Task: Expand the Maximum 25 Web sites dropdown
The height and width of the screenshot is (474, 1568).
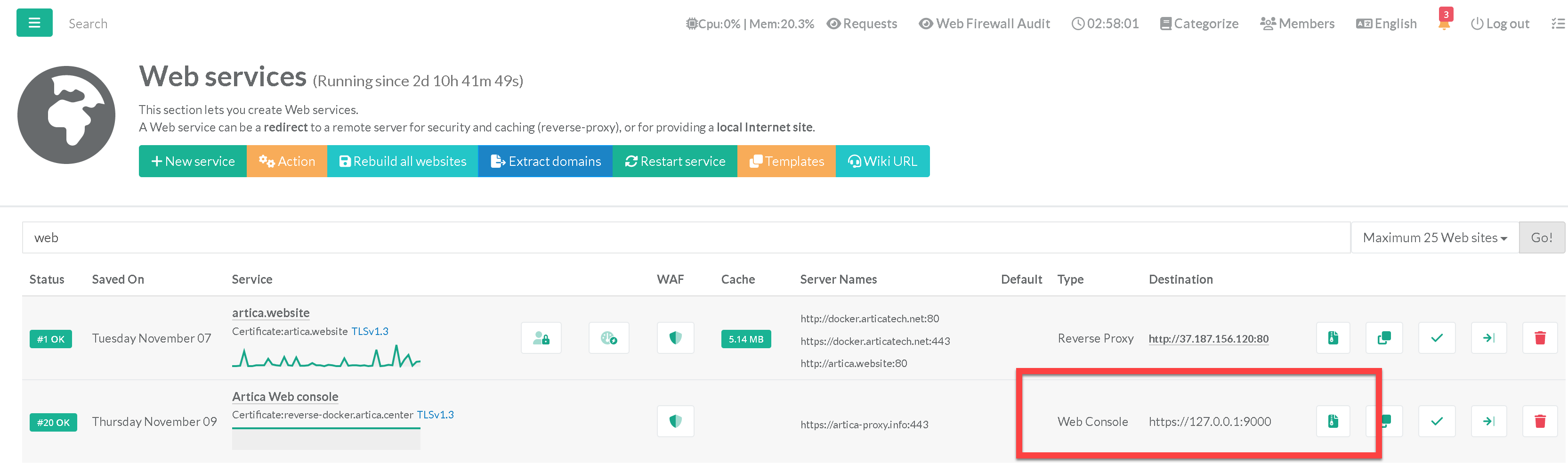Action: click(x=1434, y=237)
